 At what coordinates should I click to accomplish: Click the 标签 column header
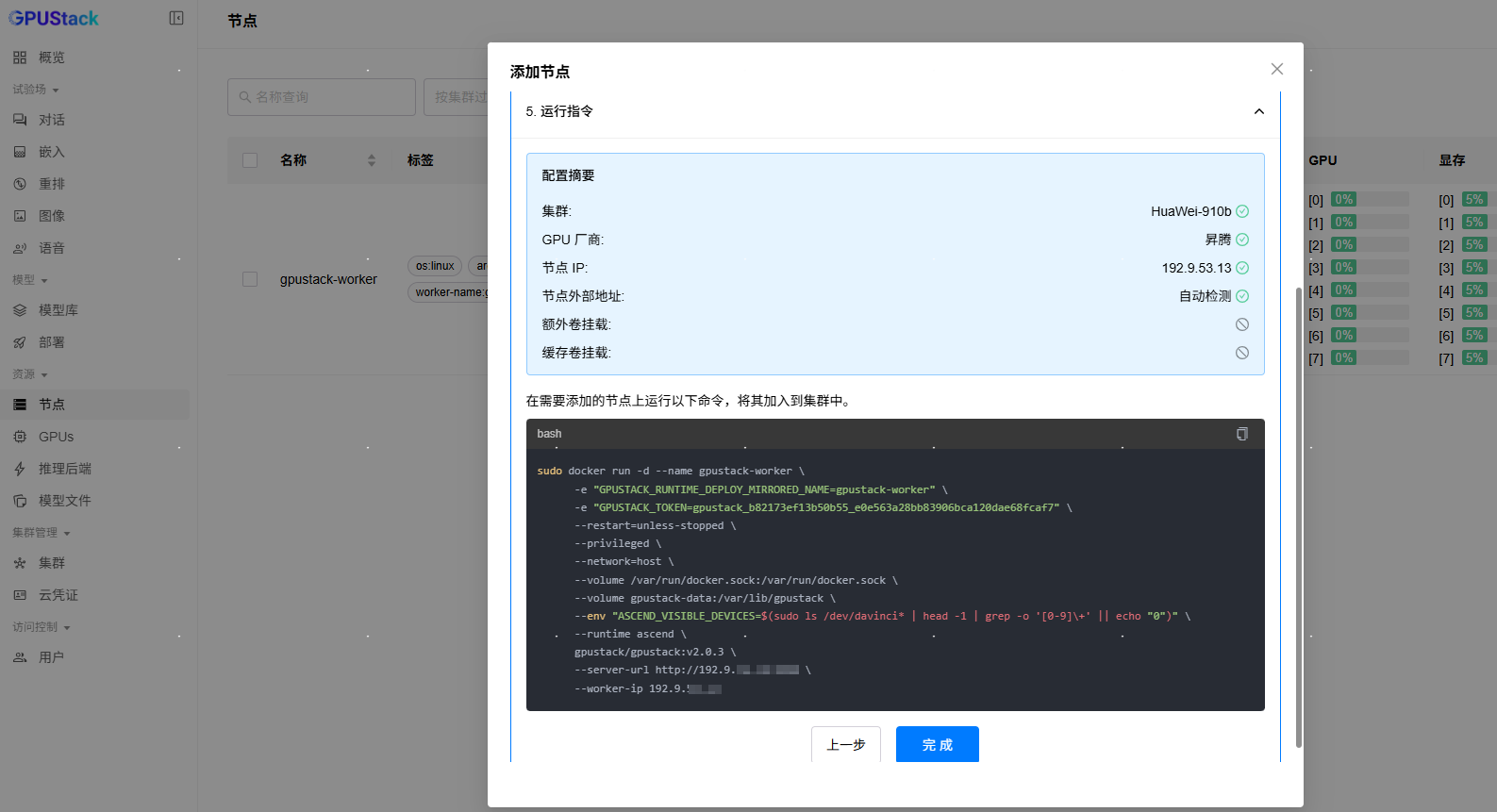(x=421, y=160)
